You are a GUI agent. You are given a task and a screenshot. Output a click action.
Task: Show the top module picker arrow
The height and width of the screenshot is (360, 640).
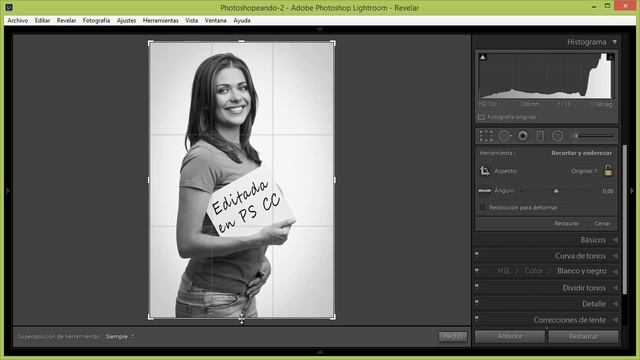[x=320, y=29]
